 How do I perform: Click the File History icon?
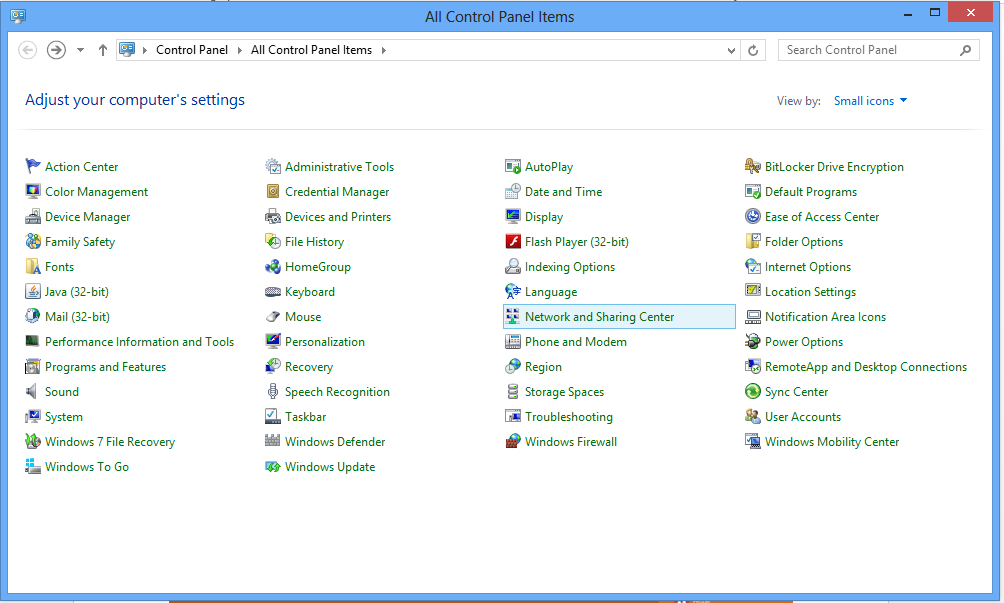(273, 241)
